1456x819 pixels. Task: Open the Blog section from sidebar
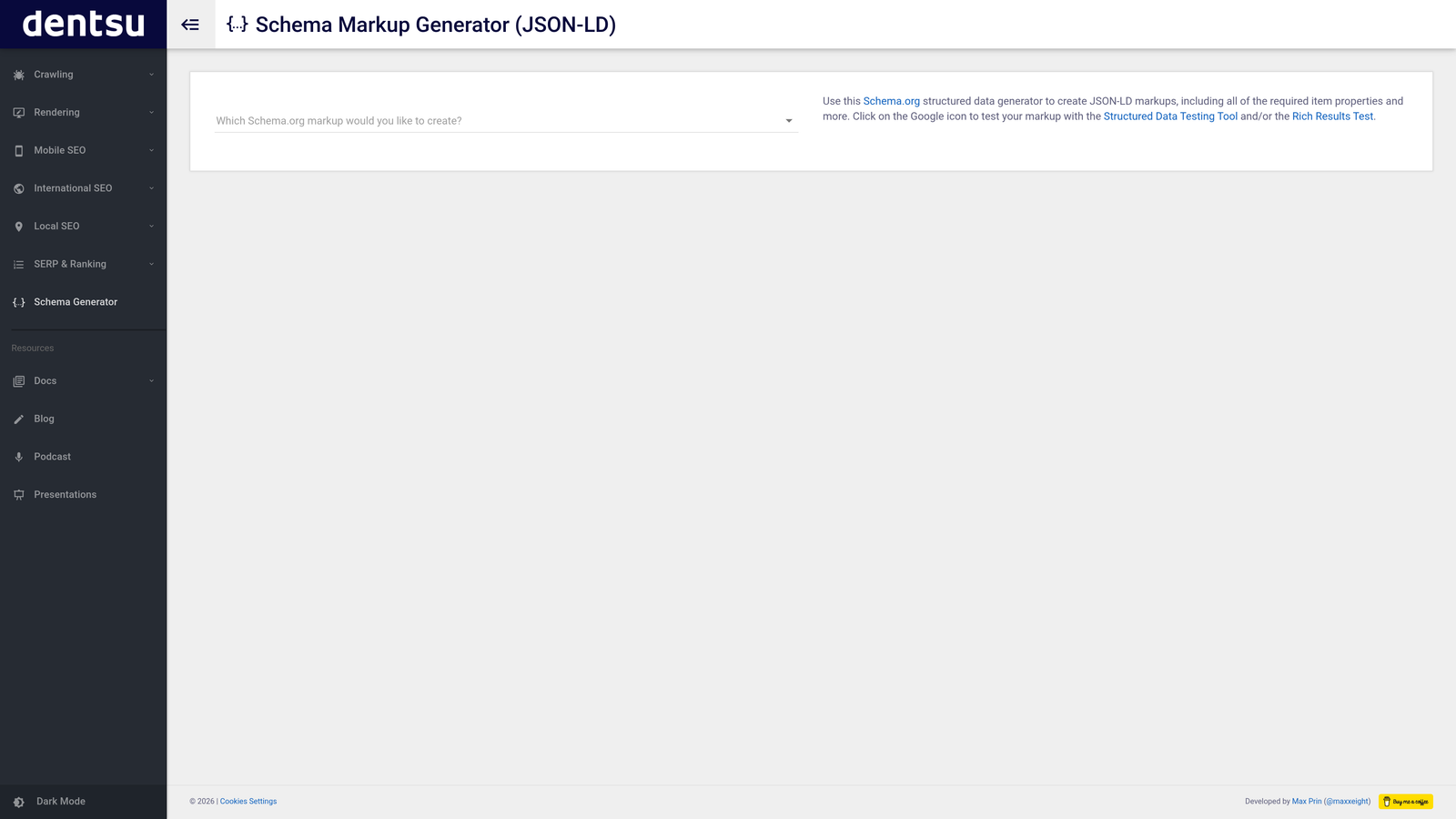click(x=44, y=419)
